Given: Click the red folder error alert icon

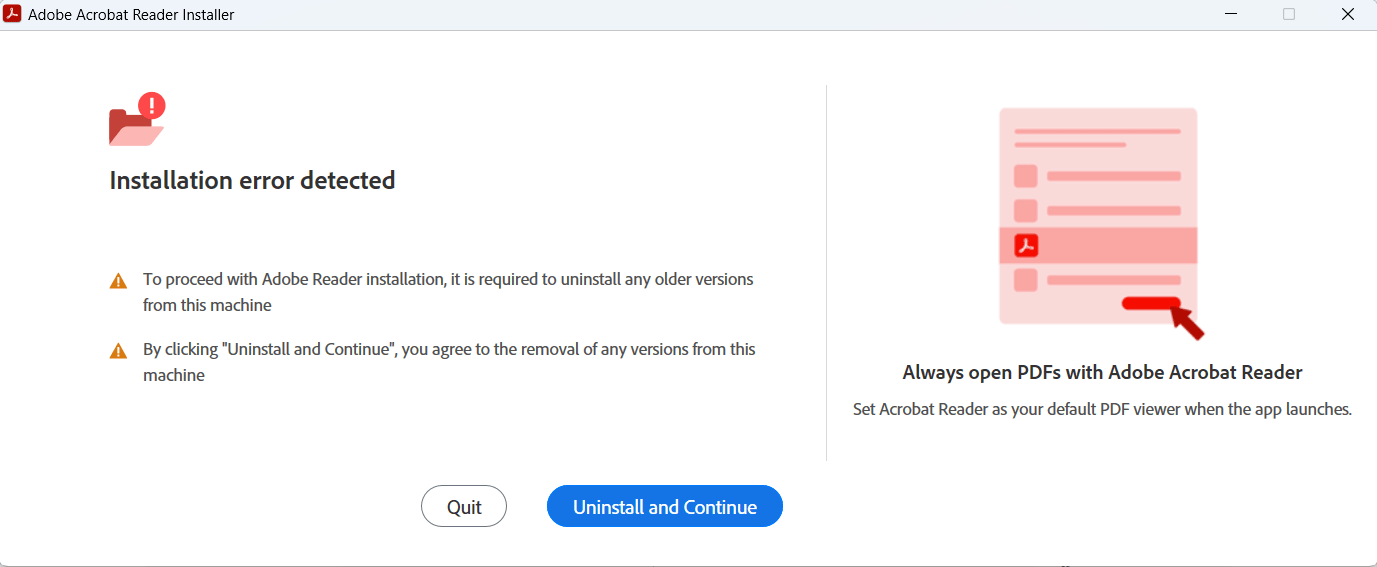Looking at the screenshot, I should tap(137, 119).
